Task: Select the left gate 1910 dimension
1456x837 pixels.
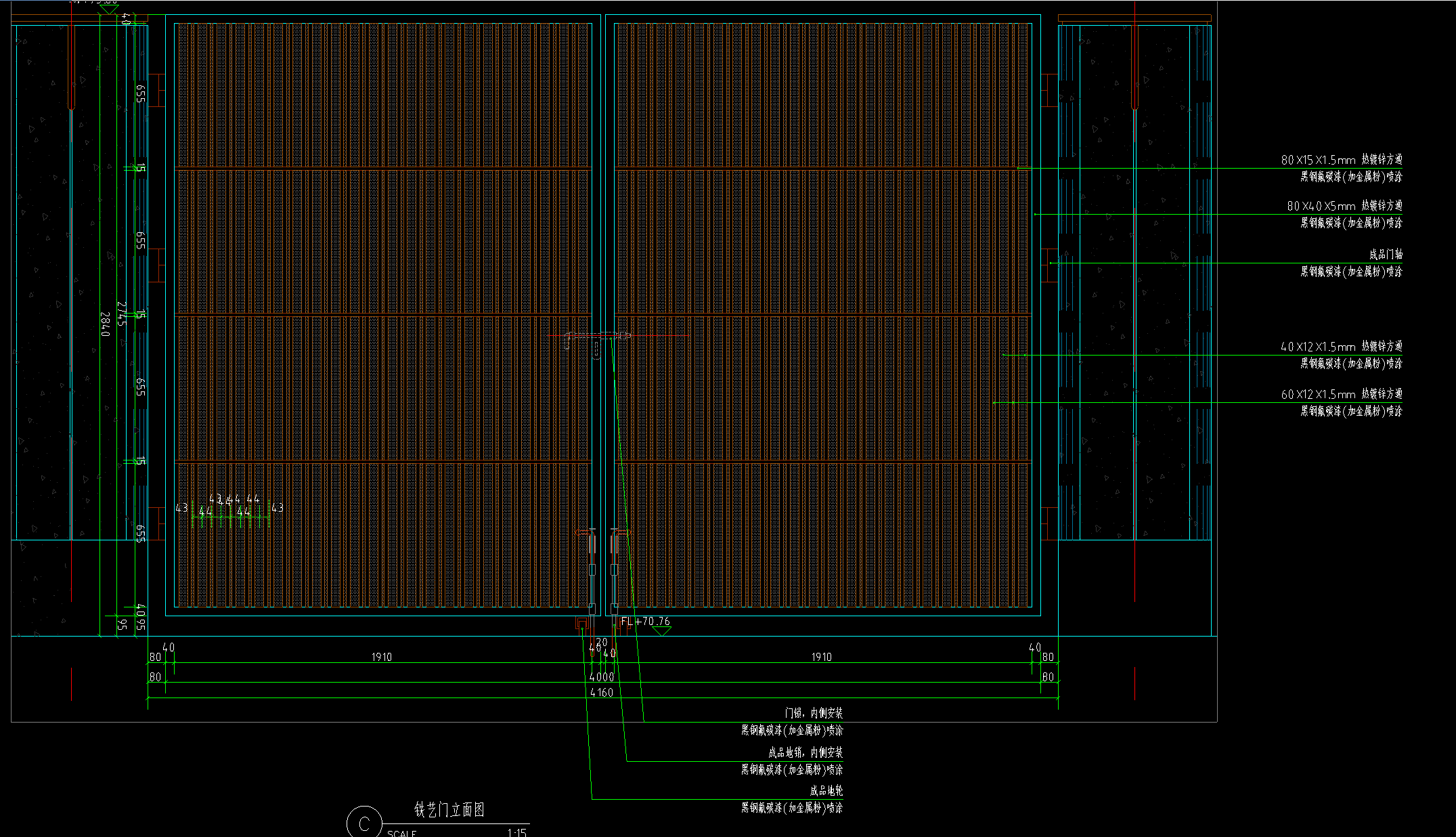Action: pos(381,657)
